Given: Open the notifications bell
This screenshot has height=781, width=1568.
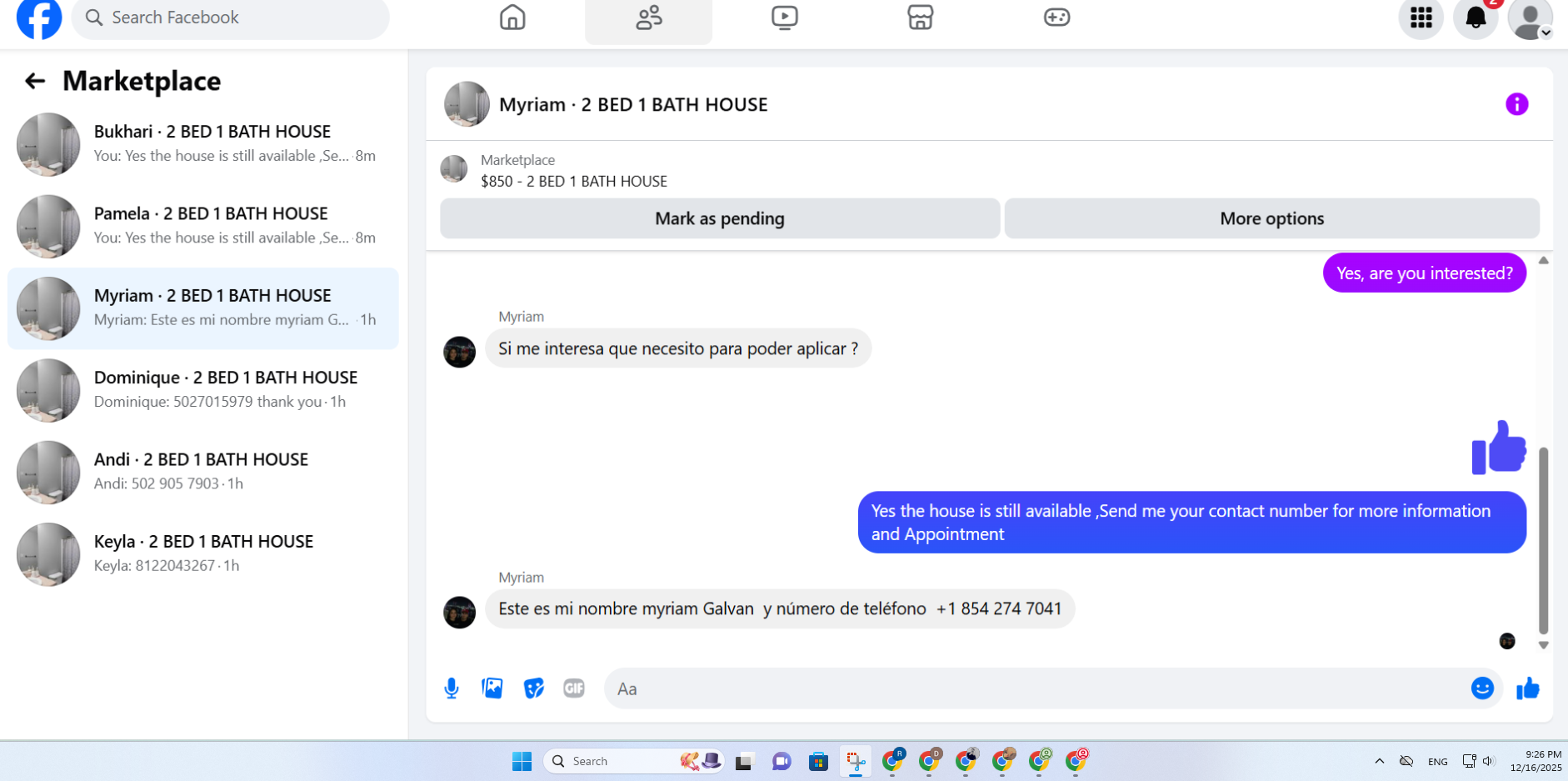Looking at the screenshot, I should (1476, 18).
